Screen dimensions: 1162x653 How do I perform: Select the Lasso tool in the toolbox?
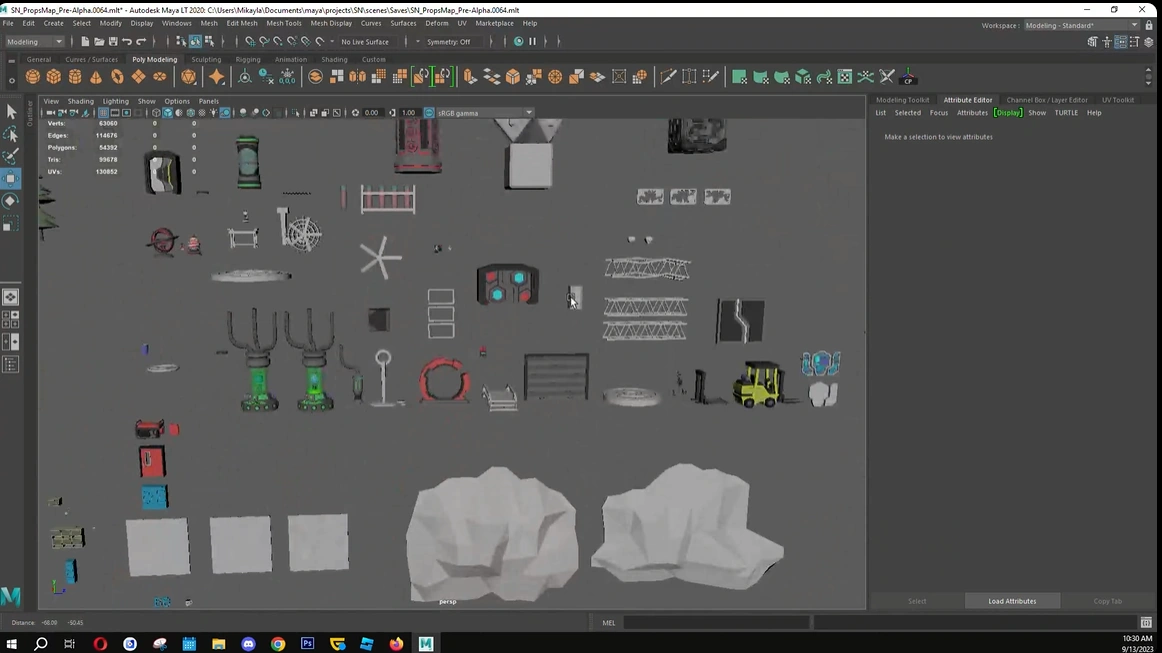pyautogui.click(x=11, y=134)
